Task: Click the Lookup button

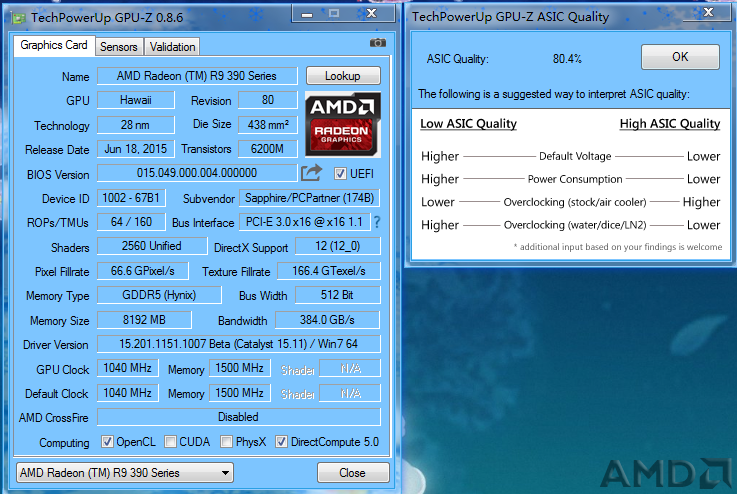Action: point(343,76)
